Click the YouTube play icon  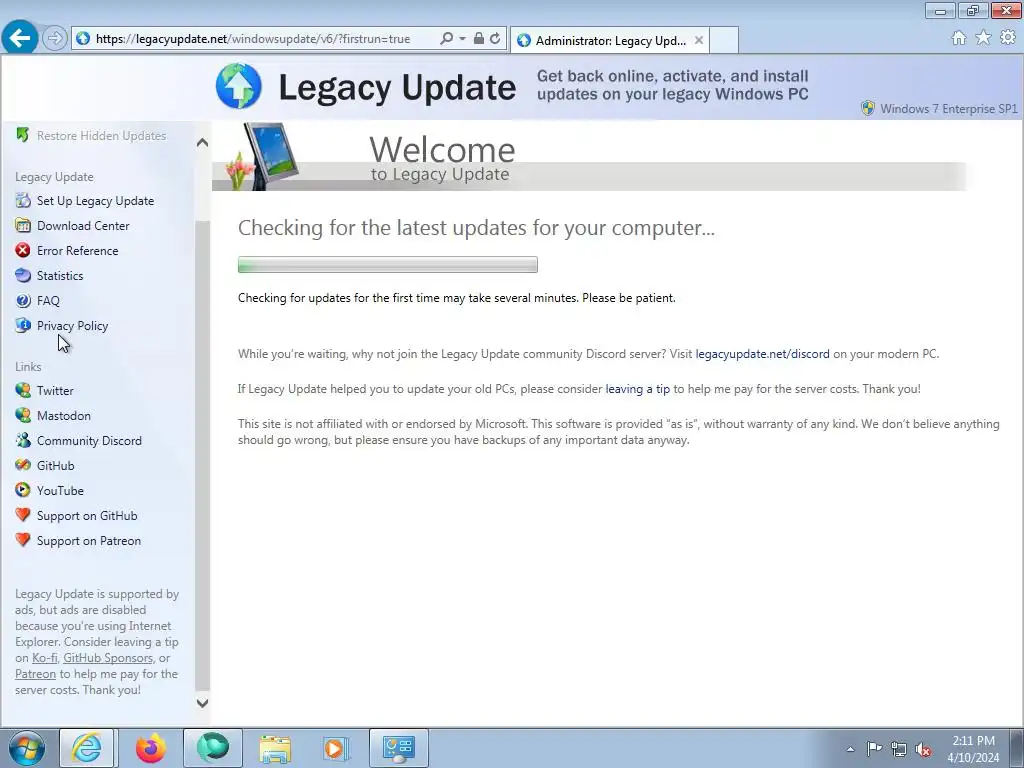click(x=23, y=490)
